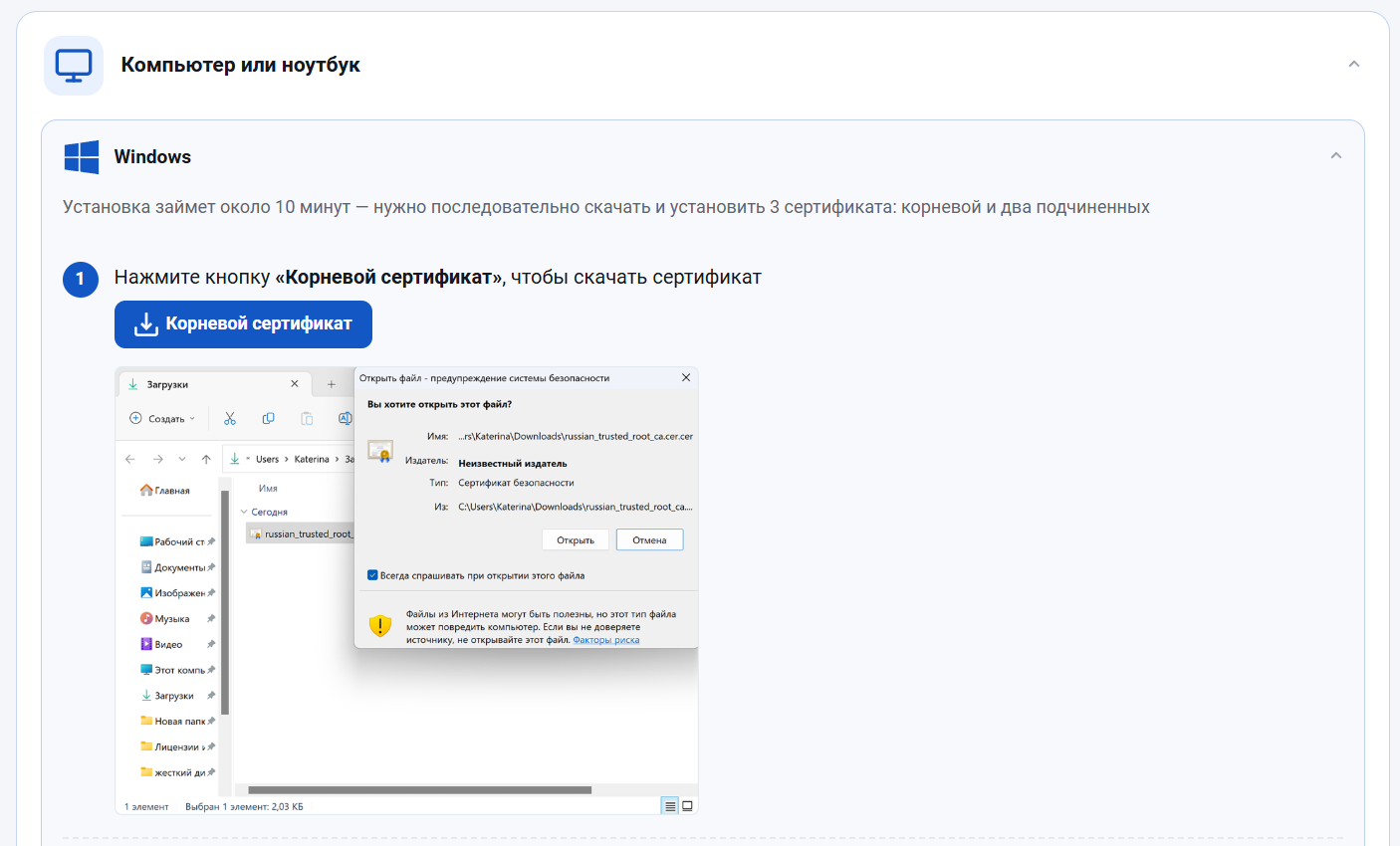Screen dimensions: 1400x846
Task: Open the «Создать» dropdown in Explorer
Action: [x=162, y=419]
